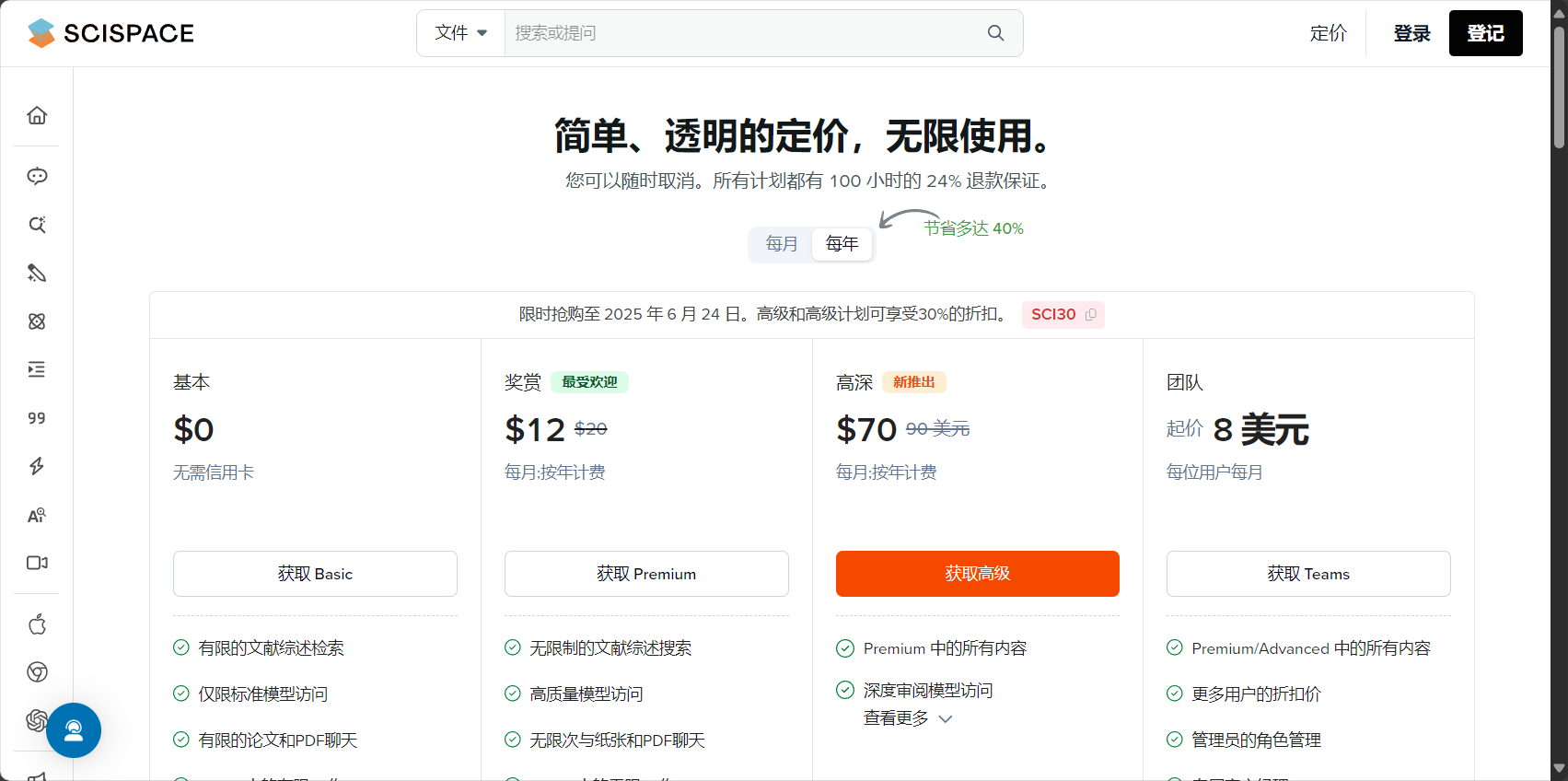Open the lightning bolt sidebar icon

point(37,466)
